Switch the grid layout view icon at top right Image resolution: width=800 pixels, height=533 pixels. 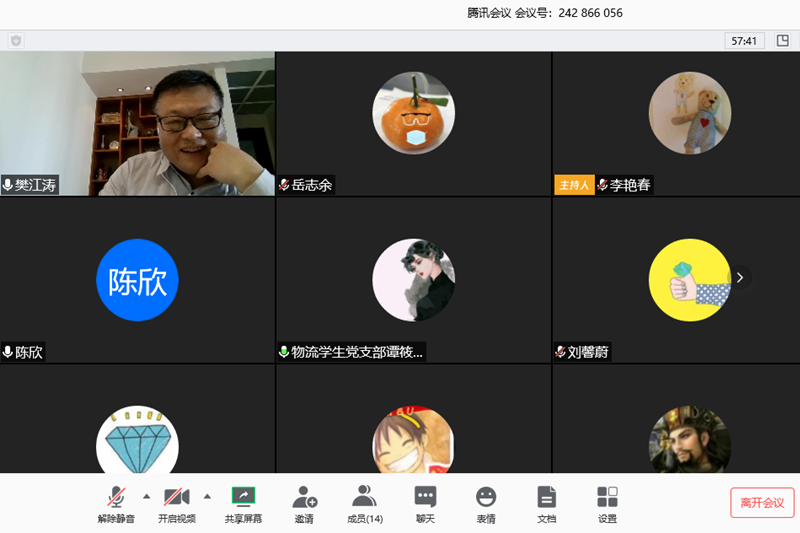782,41
